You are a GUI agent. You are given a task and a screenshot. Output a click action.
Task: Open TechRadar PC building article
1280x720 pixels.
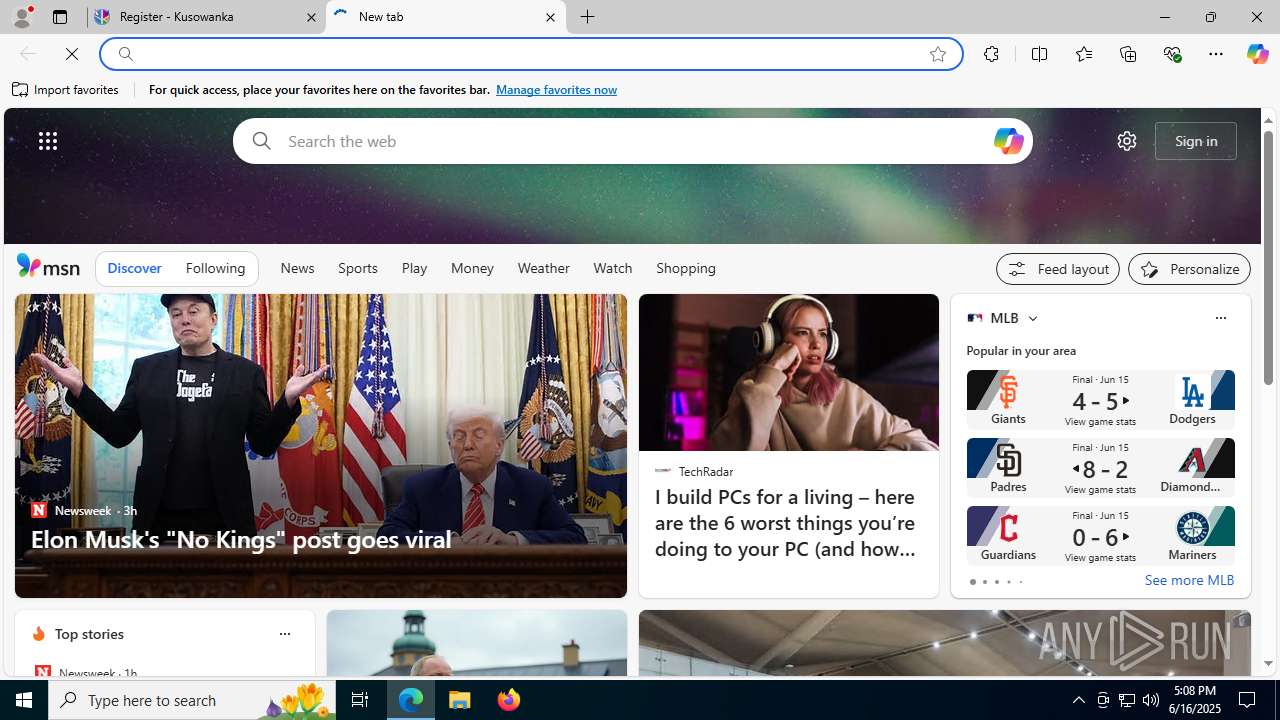coord(785,523)
